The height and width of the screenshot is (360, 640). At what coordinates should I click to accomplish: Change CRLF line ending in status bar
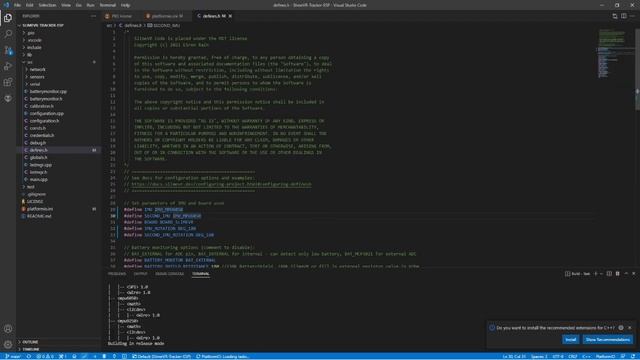(573, 356)
